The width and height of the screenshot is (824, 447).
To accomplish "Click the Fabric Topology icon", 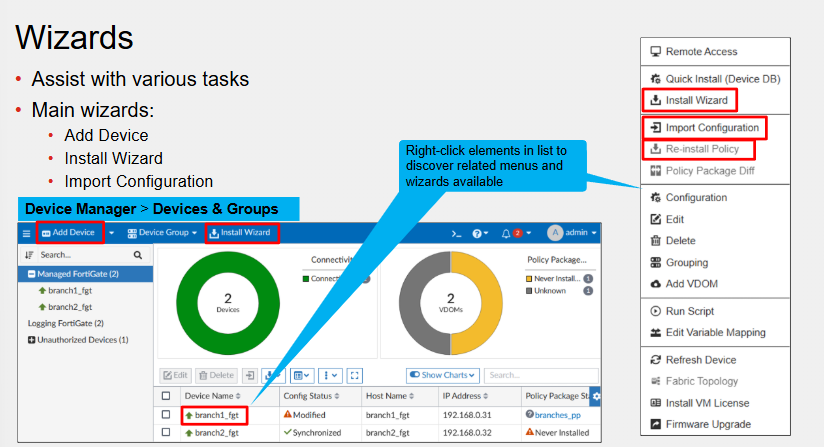I will pyautogui.click(x=655, y=381).
